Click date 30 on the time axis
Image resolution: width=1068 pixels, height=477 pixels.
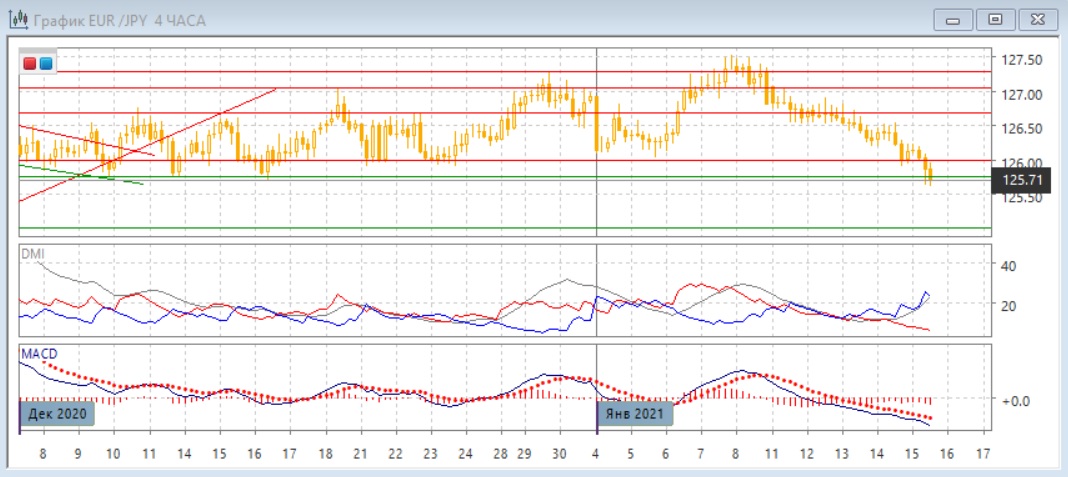(560, 453)
